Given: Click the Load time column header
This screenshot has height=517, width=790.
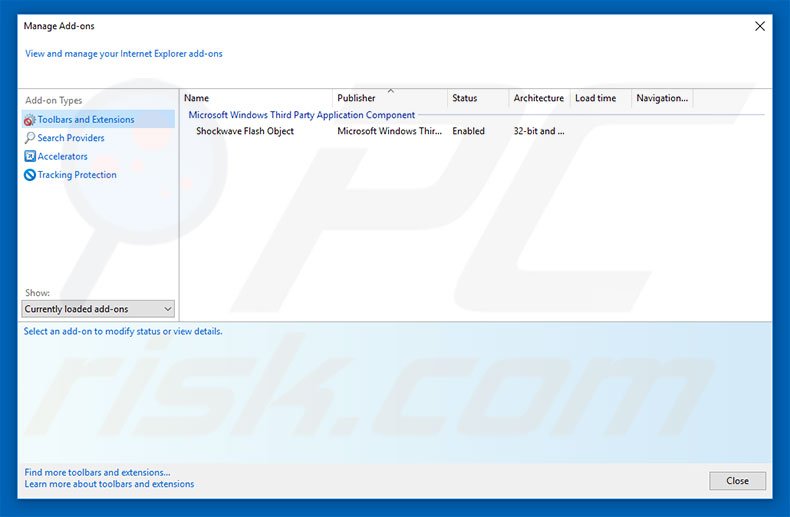Looking at the screenshot, I should [x=599, y=98].
